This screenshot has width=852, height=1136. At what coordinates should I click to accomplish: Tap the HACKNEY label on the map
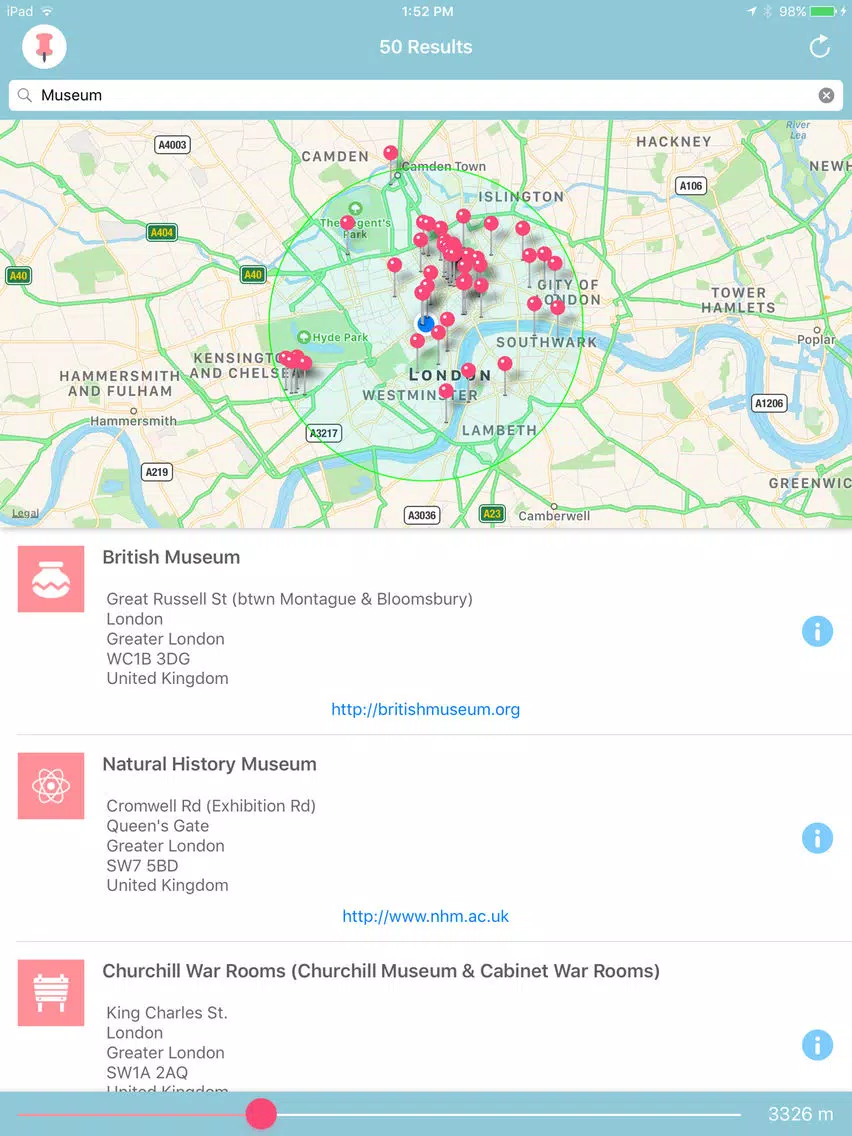click(x=674, y=142)
